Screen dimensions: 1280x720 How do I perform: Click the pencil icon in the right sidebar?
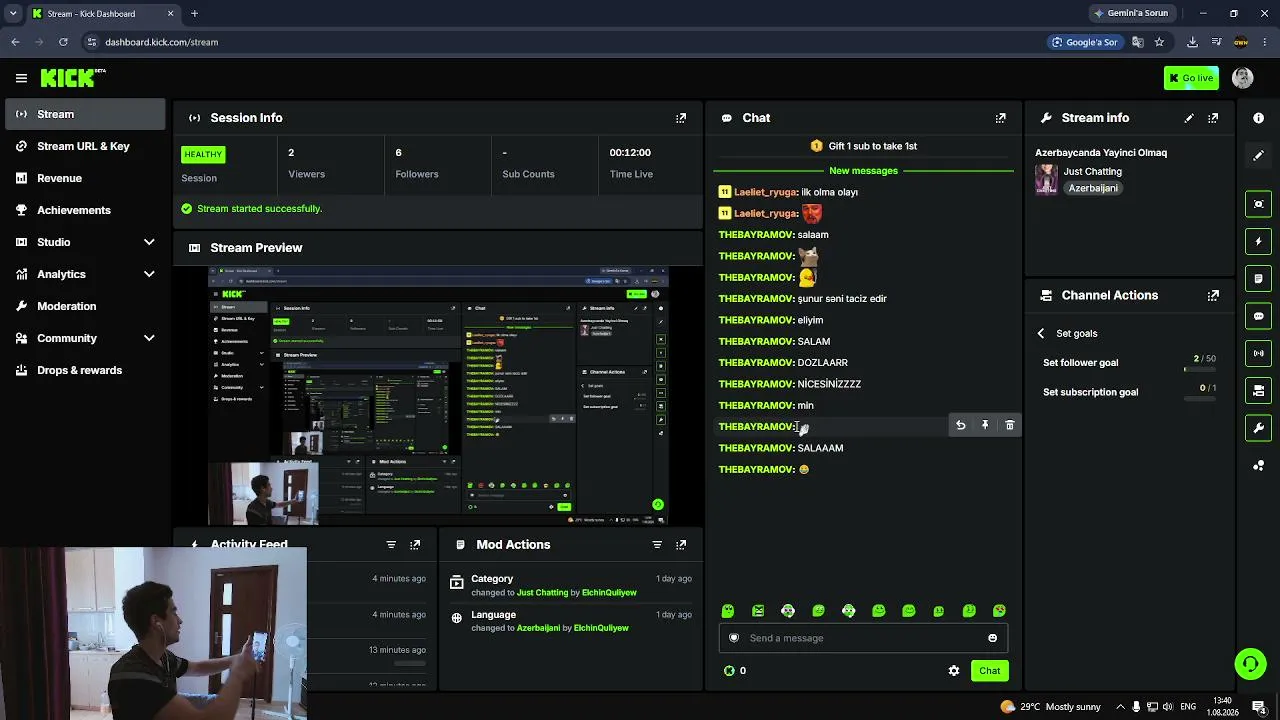pos(1258,156)
